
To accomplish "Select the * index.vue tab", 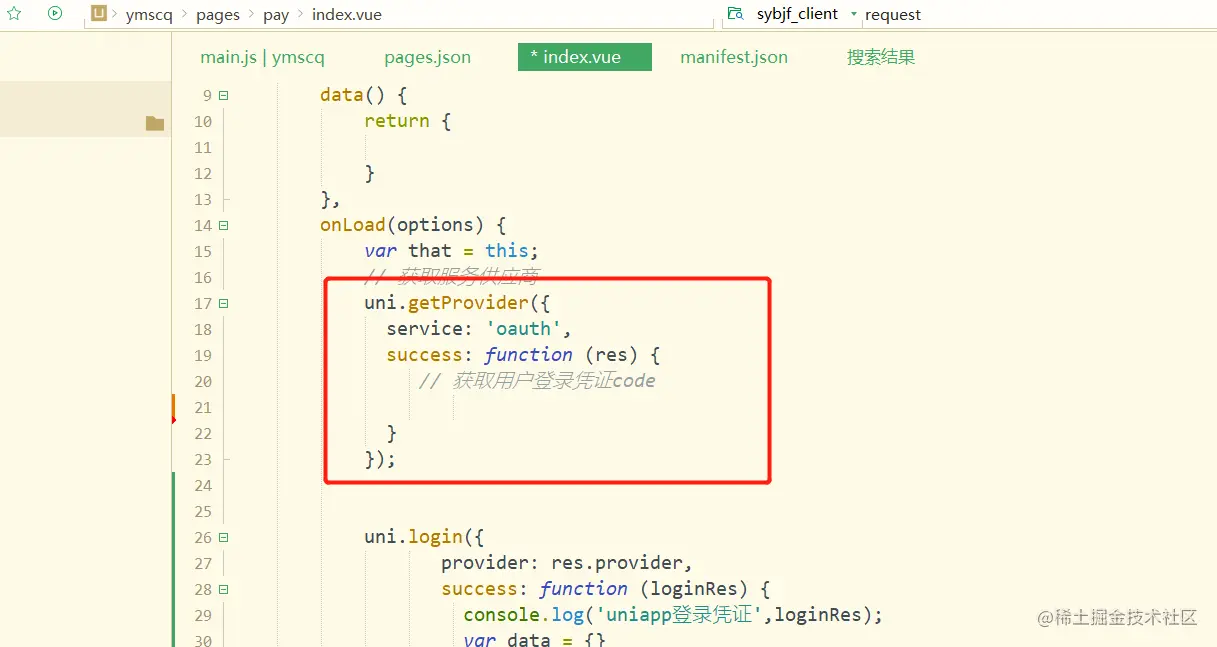I will [585, 57].
